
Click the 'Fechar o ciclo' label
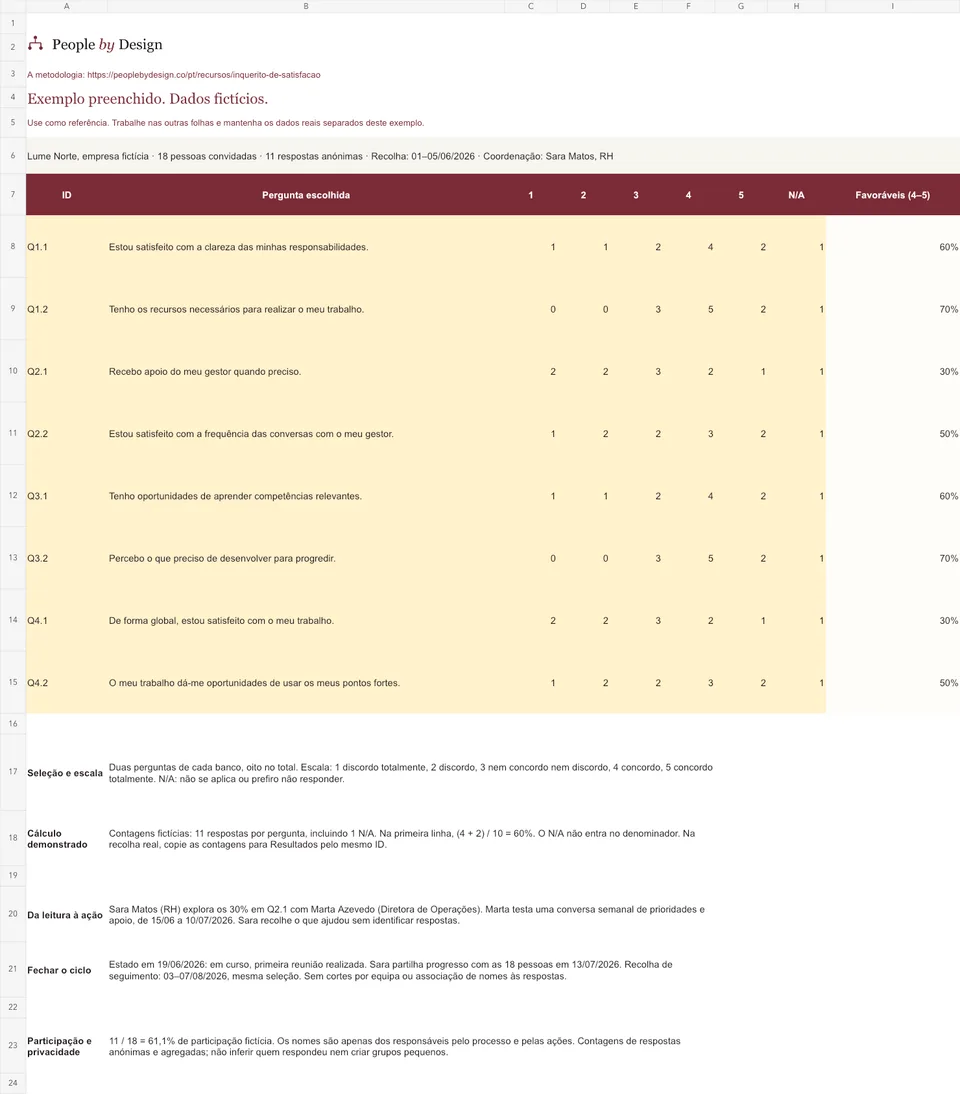(59, 970)
